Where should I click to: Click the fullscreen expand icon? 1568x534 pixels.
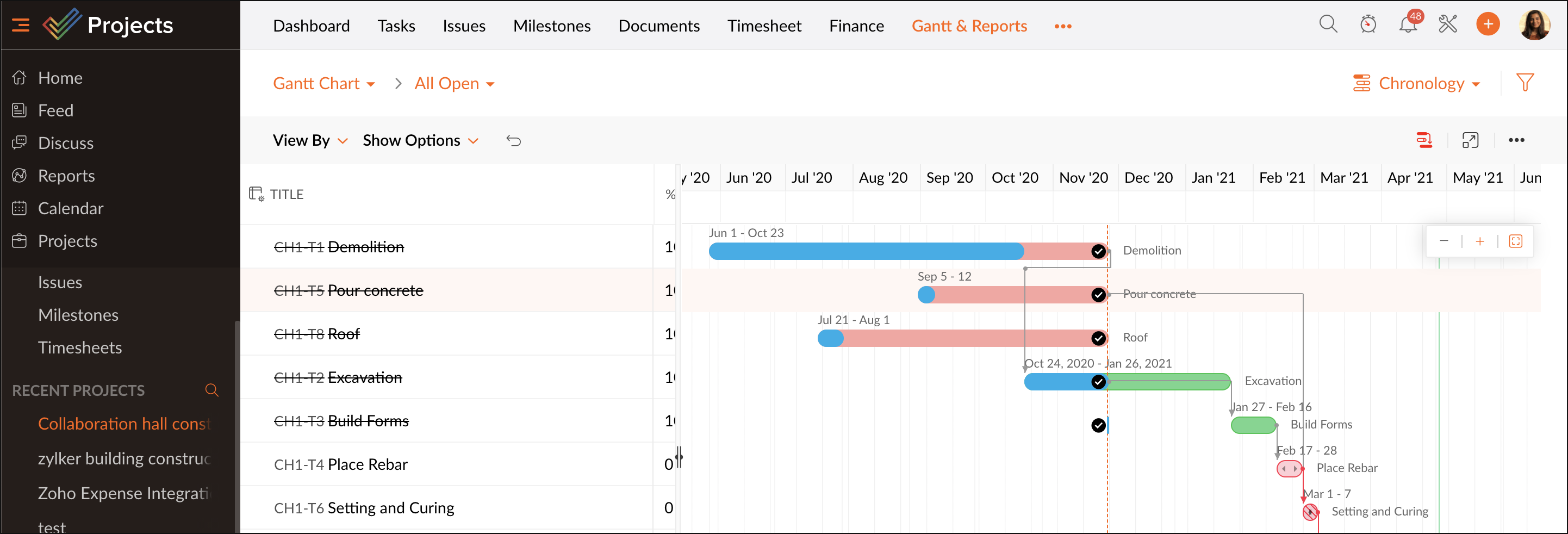1470,141
